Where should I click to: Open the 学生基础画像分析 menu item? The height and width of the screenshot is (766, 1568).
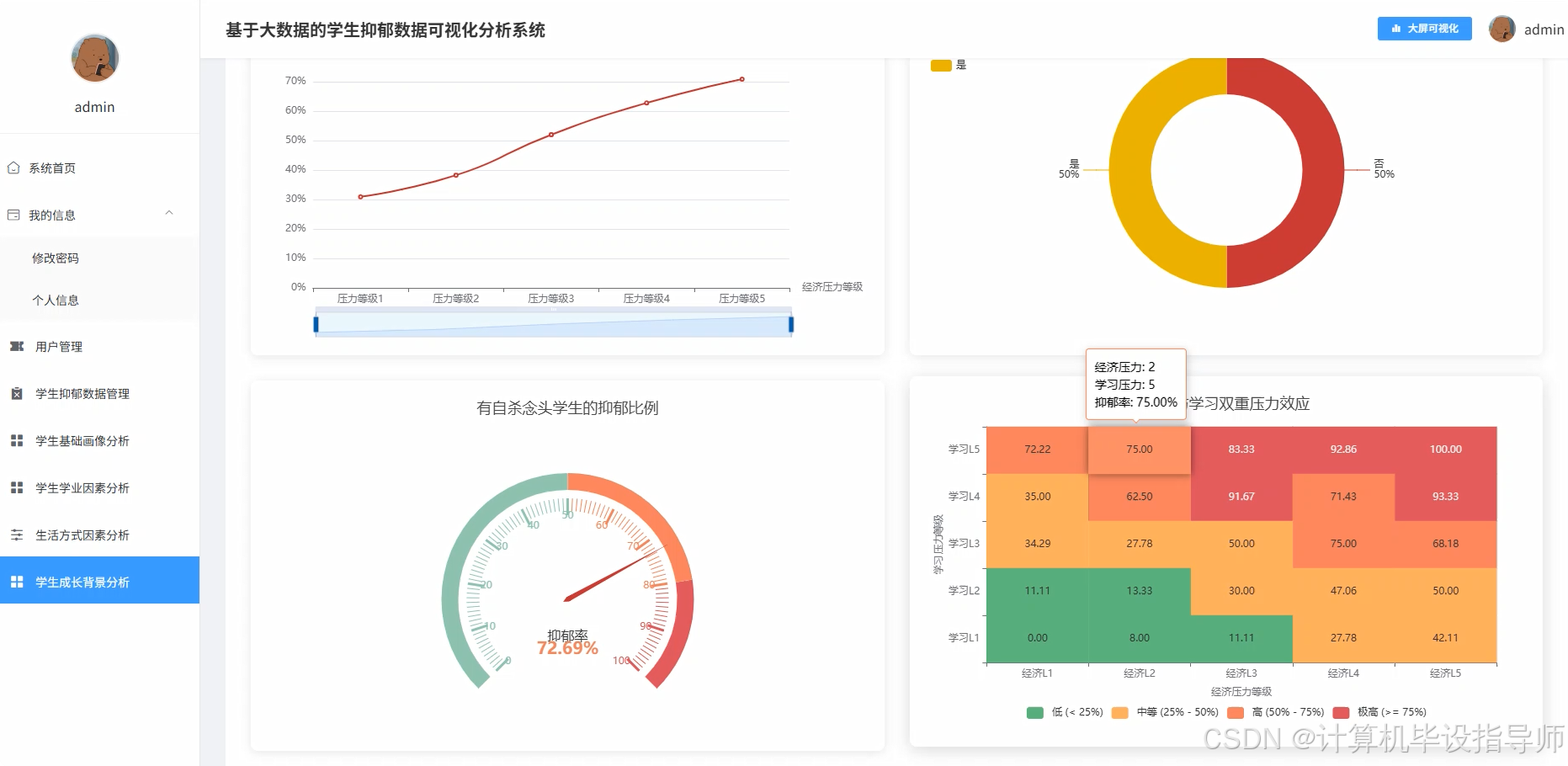(x=99, y=440)
